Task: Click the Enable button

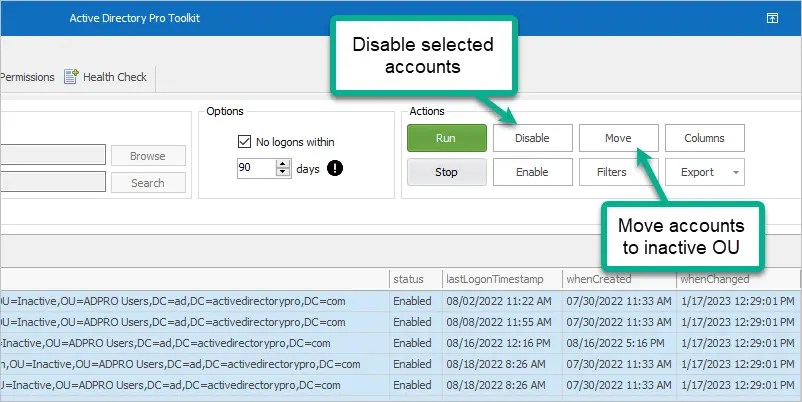Action: click(532, 172)
